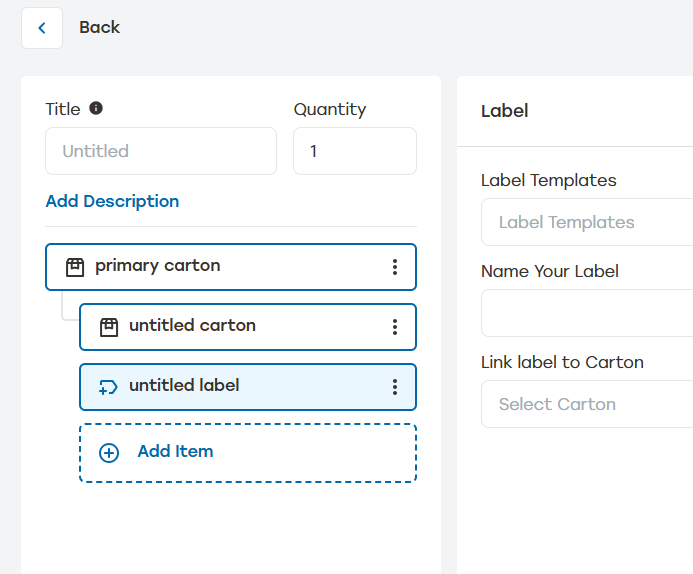Click the Label panel heading
Screen dimensions: 693x574
pyautogui.click(x=504, y=111)
